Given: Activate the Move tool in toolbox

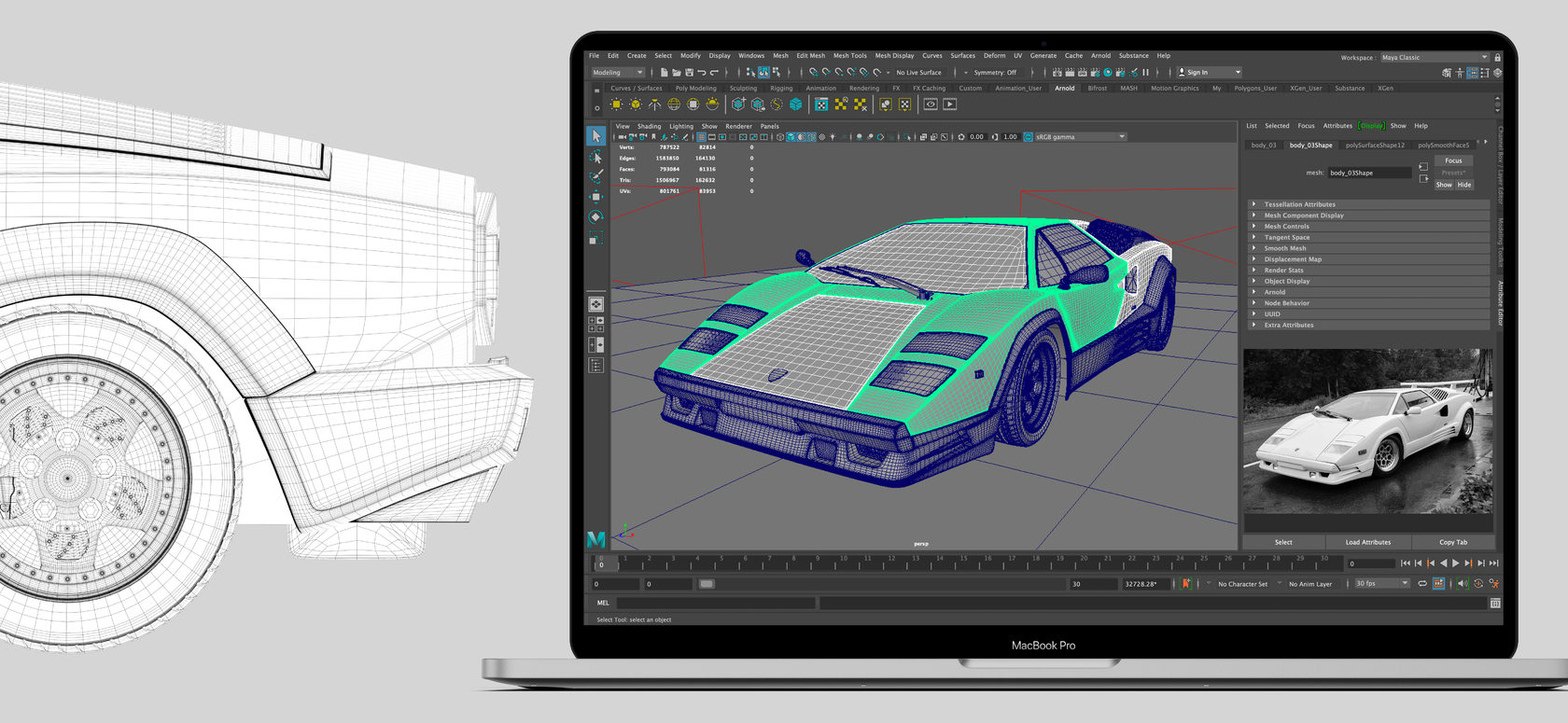Looking at the screenshot, I should coord(595,196).
